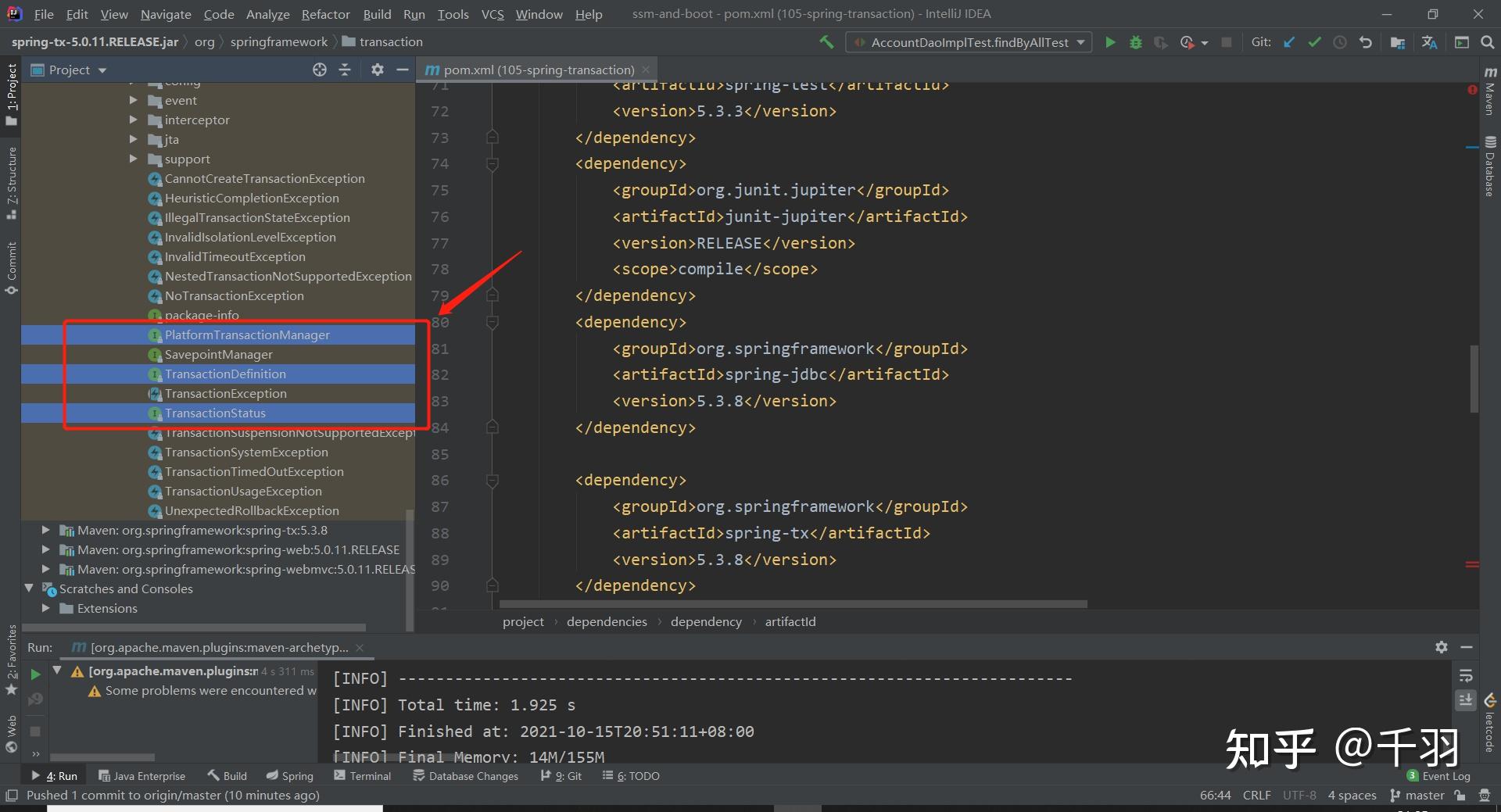Click dependencies breadcrumb in editor

click(607, 621)
